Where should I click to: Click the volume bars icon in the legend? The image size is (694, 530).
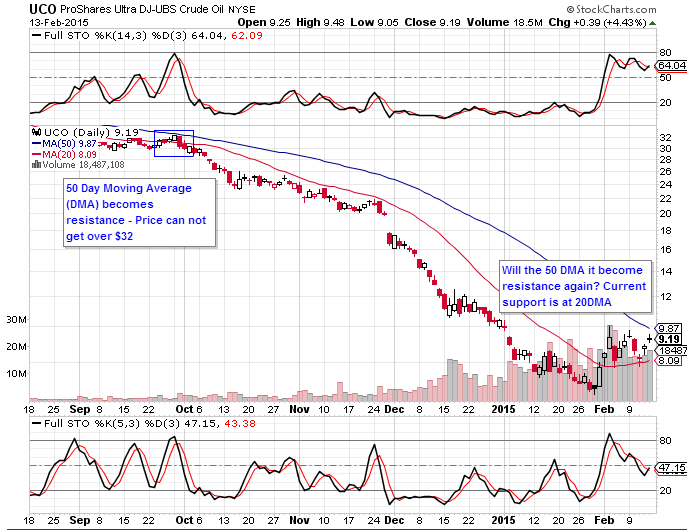pos(36,165)
